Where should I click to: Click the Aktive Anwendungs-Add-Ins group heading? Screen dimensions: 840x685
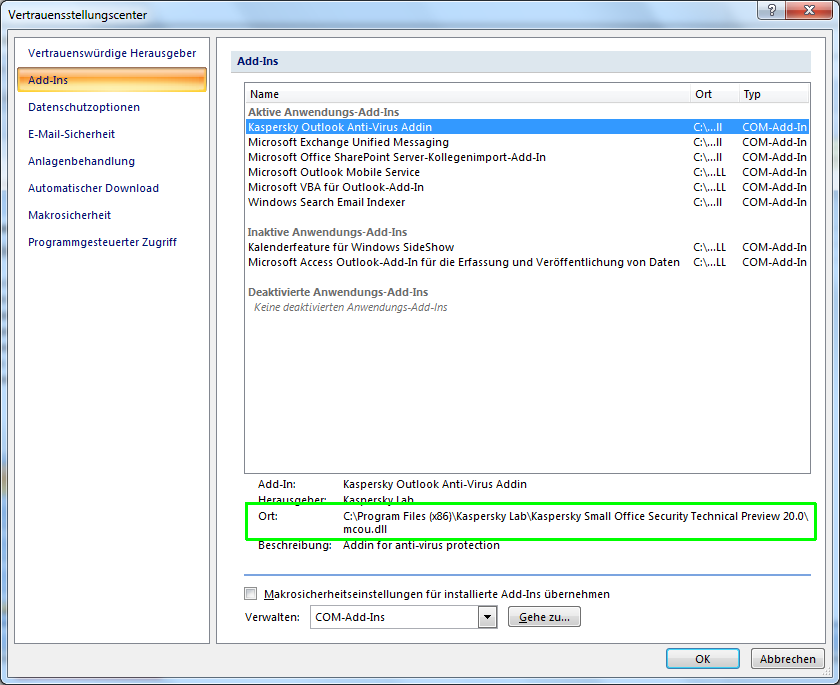(x=324, y=112)
